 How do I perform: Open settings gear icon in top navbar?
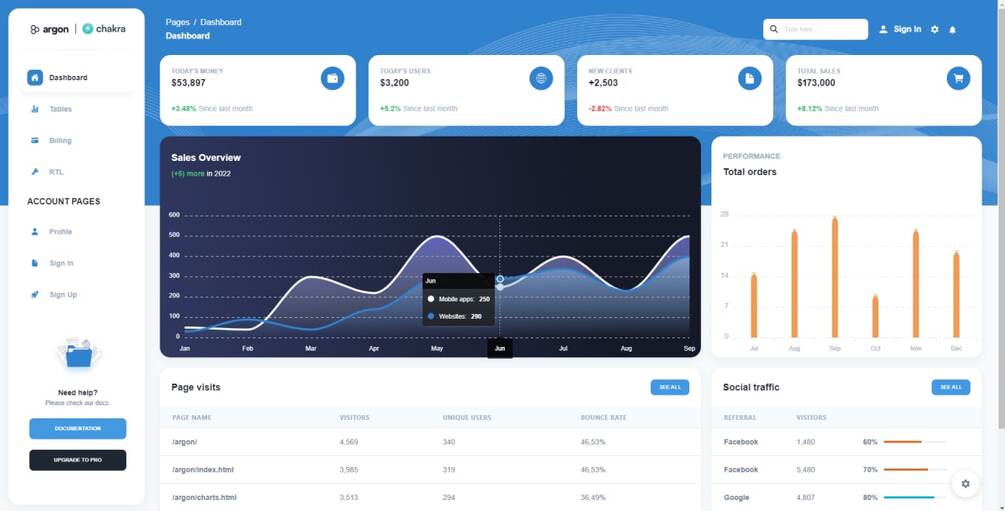point(934,29)
